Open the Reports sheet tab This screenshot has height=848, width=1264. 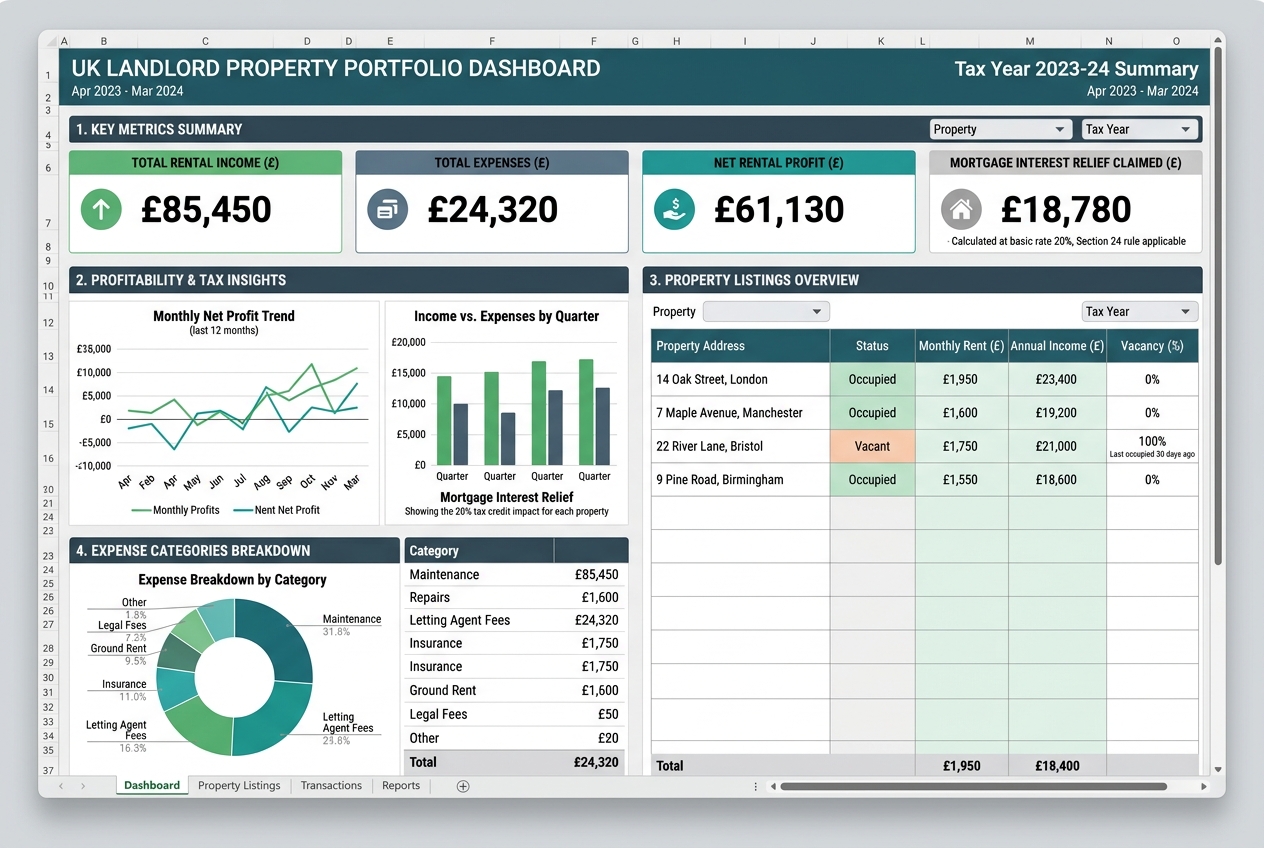point(401,786)
